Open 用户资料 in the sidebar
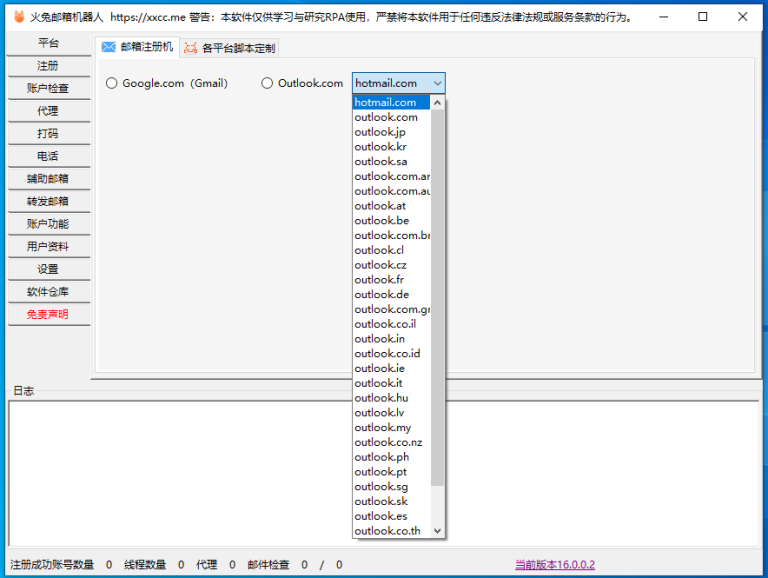The image size is (768, 578). [48, 246]
